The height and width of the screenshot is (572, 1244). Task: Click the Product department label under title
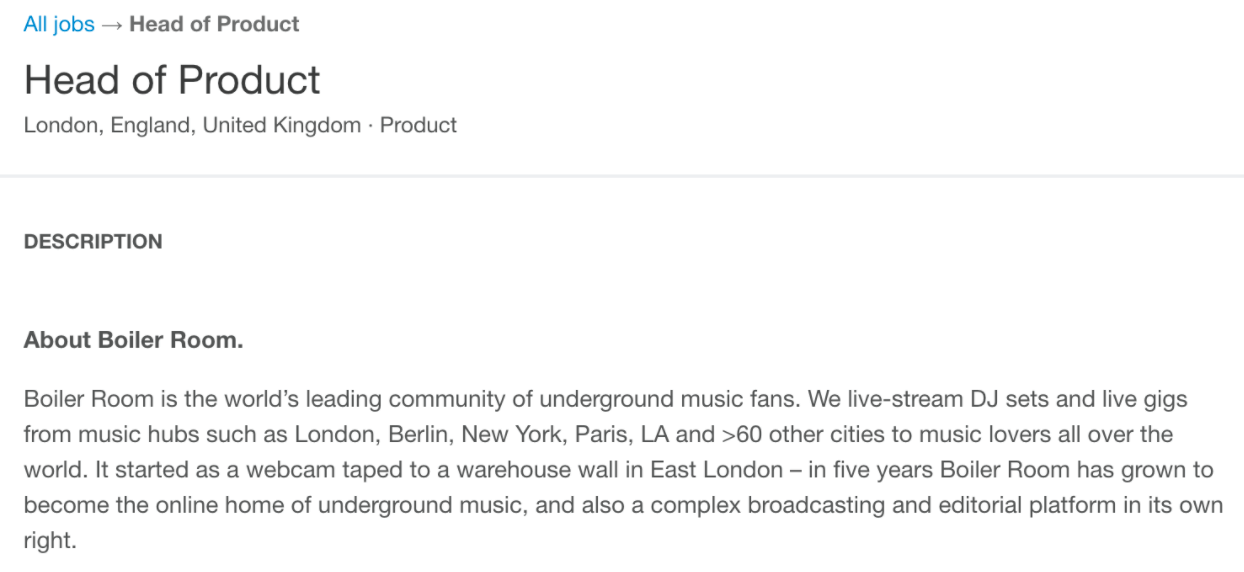click(418, 125)
